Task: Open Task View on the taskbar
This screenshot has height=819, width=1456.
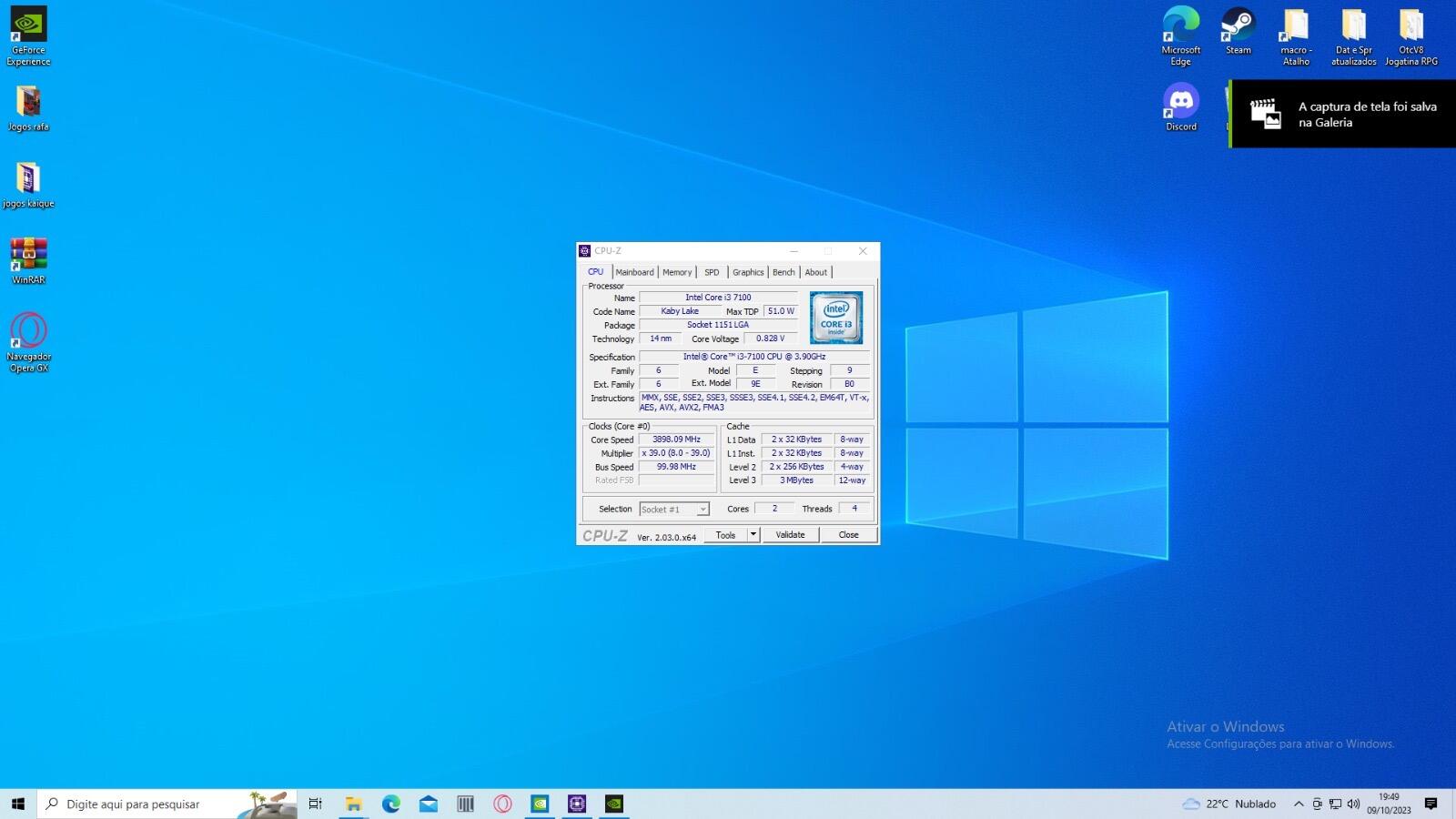Action: click(315, 804)
